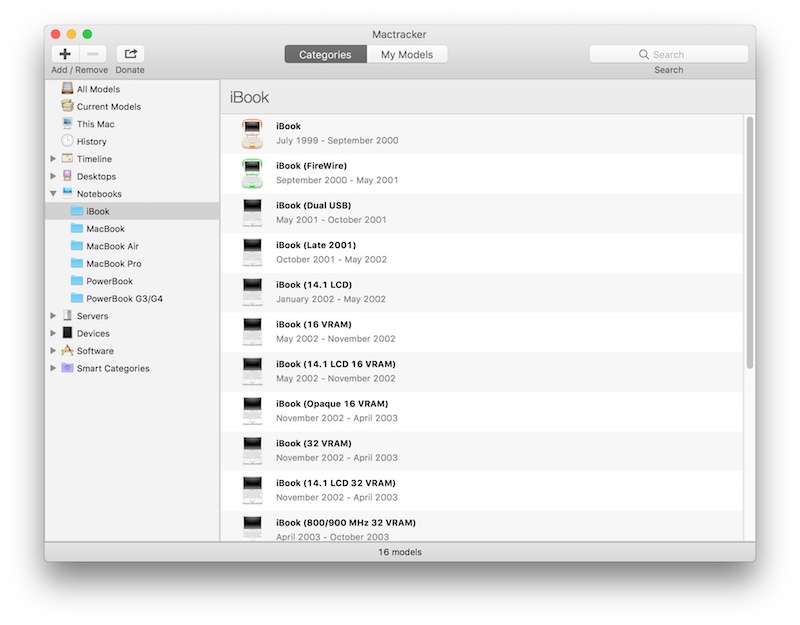The height and width of the screenshot is (625, 800).
Task: Select the All Models sidebar icon
Action: [x=67, y=89]
